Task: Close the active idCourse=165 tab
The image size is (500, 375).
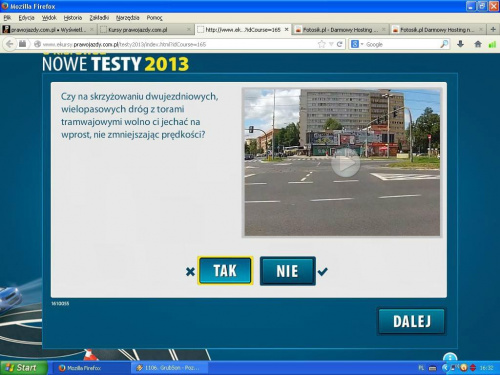Action: (x=286, y=30)
